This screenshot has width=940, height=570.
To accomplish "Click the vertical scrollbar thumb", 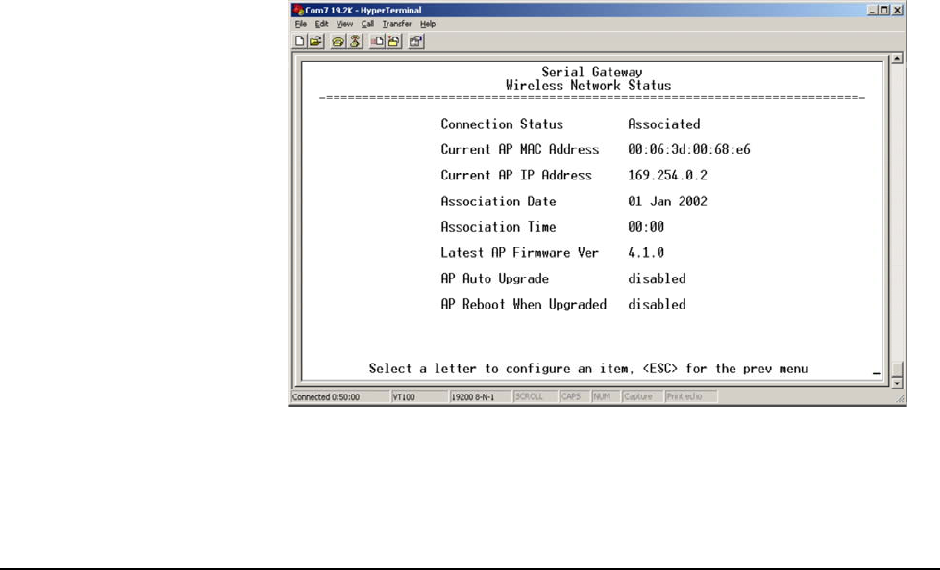I will pyautogui.click(x=897, y=369).
